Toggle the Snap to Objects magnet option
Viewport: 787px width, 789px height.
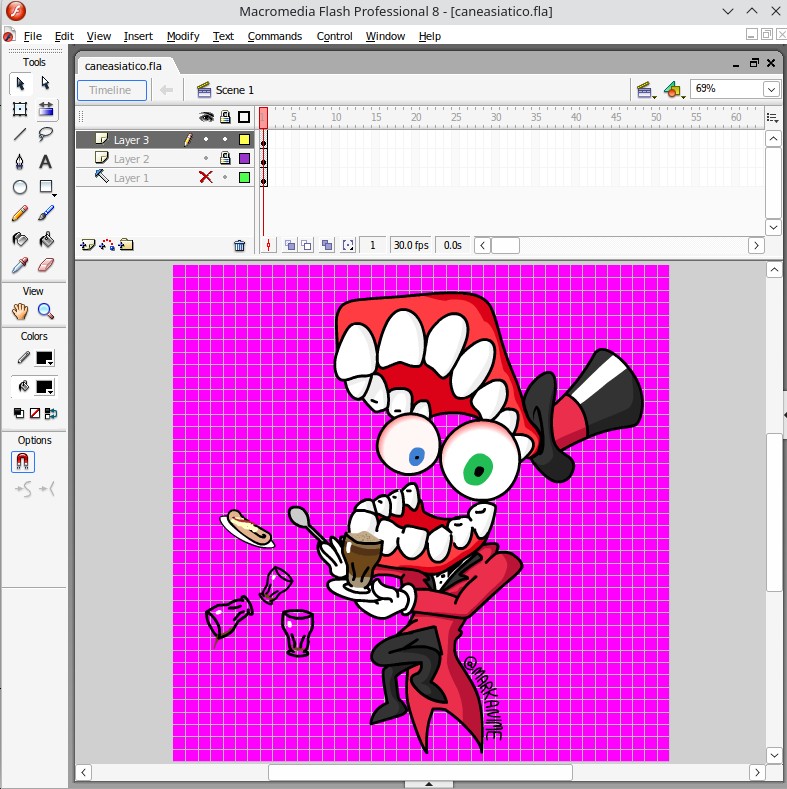tap(23, 461)
